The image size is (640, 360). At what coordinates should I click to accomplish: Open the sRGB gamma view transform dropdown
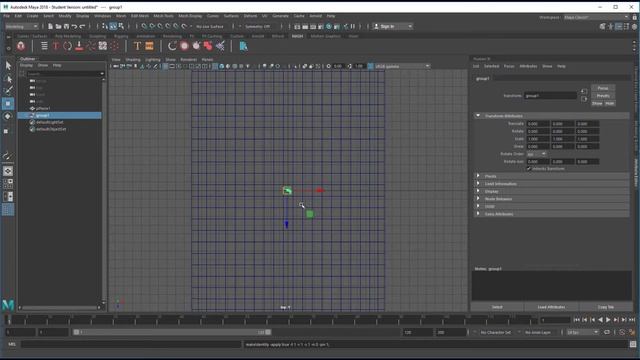402,66
